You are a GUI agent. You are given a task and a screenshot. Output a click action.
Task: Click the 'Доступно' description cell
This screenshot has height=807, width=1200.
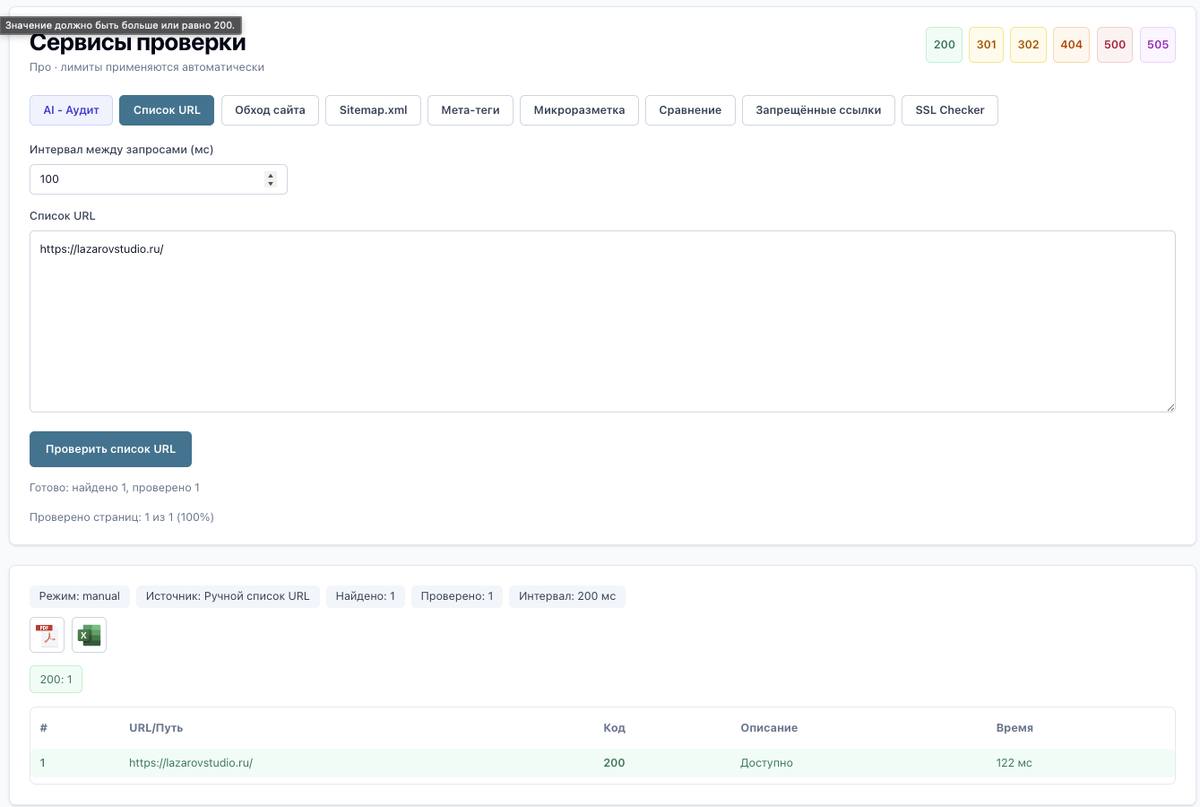point(766,763)
